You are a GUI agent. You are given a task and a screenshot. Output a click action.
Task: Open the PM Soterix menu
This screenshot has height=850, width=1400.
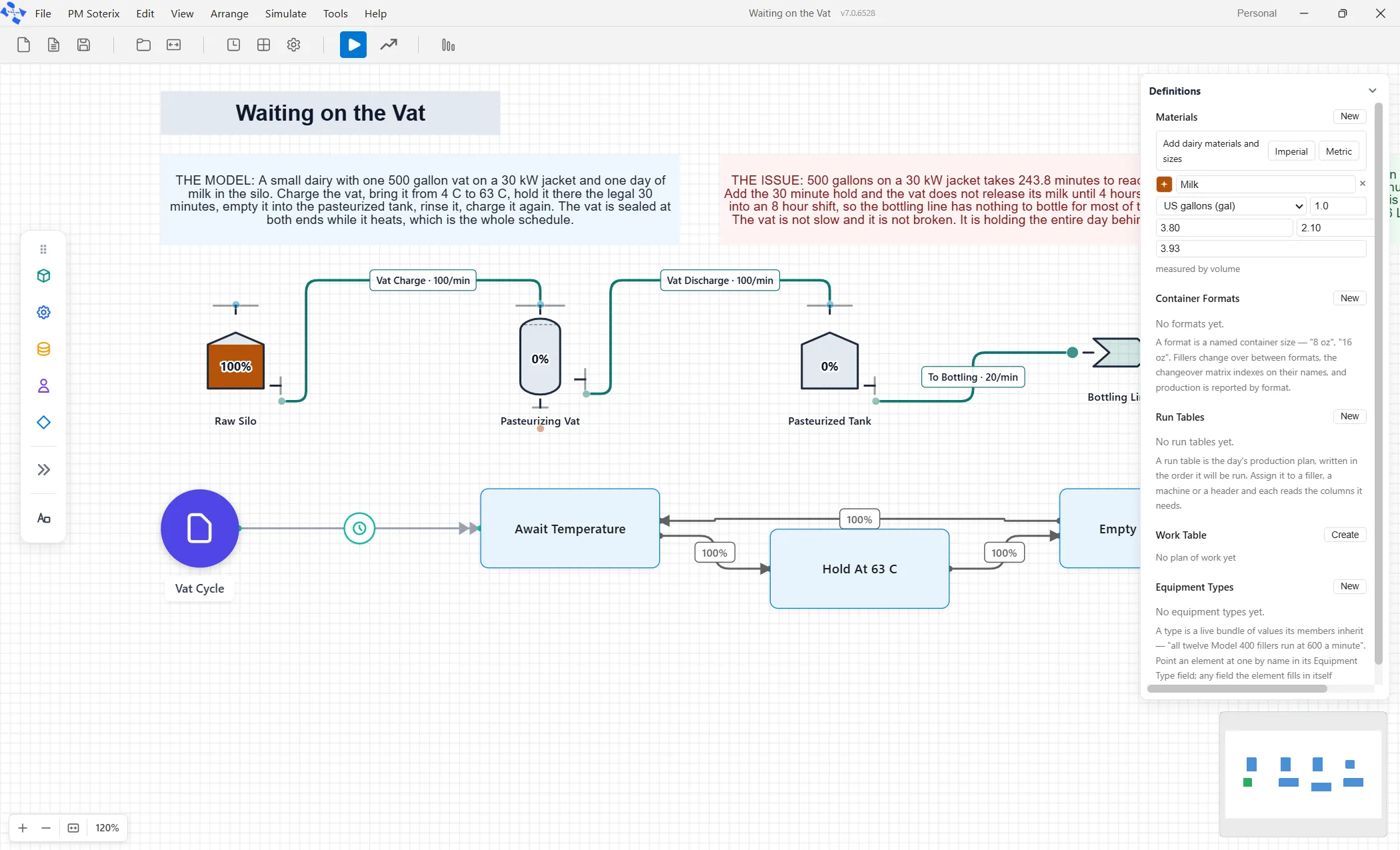pyautogui.click(x=93, y=13)
